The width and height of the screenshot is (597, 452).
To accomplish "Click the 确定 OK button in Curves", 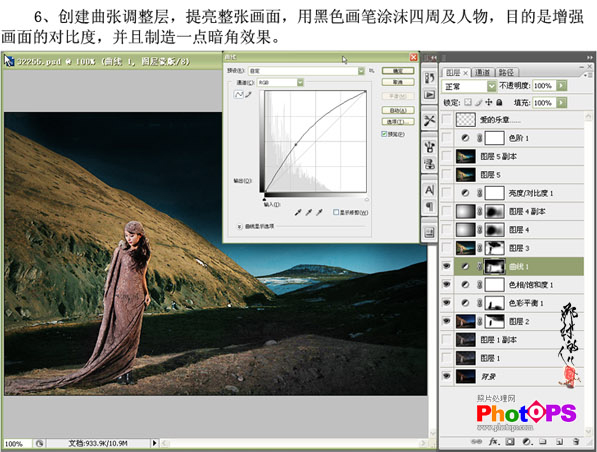I will coord(398,71).
